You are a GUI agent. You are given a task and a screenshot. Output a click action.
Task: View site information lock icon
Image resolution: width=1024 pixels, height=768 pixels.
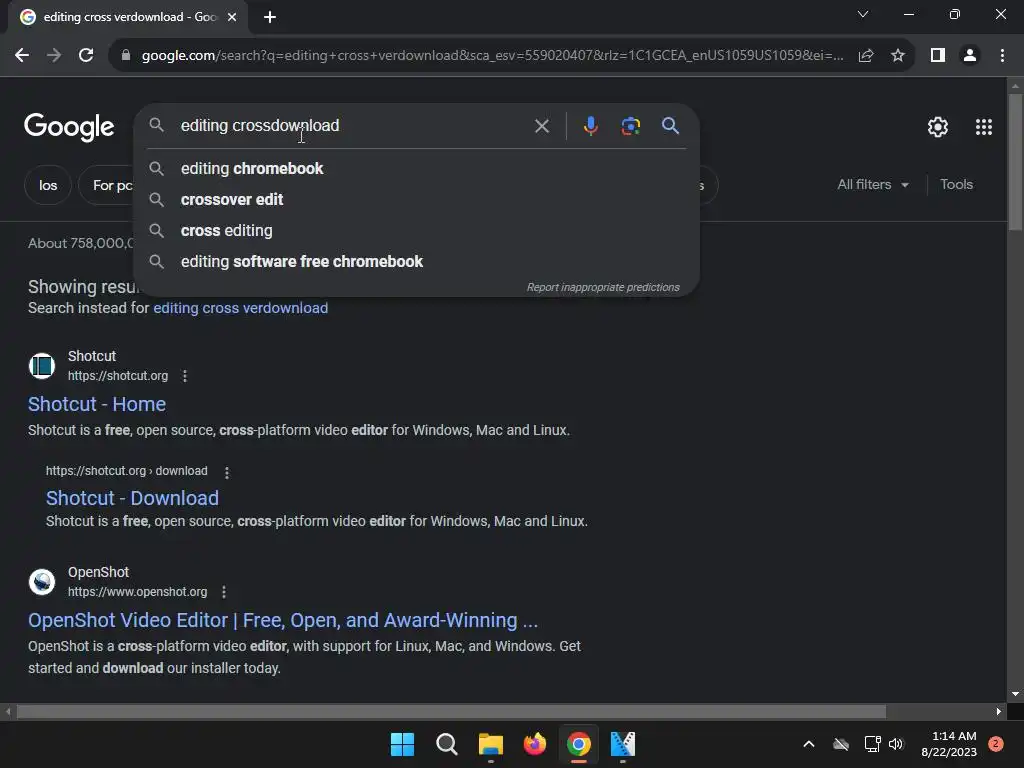[x=126, y=56]
